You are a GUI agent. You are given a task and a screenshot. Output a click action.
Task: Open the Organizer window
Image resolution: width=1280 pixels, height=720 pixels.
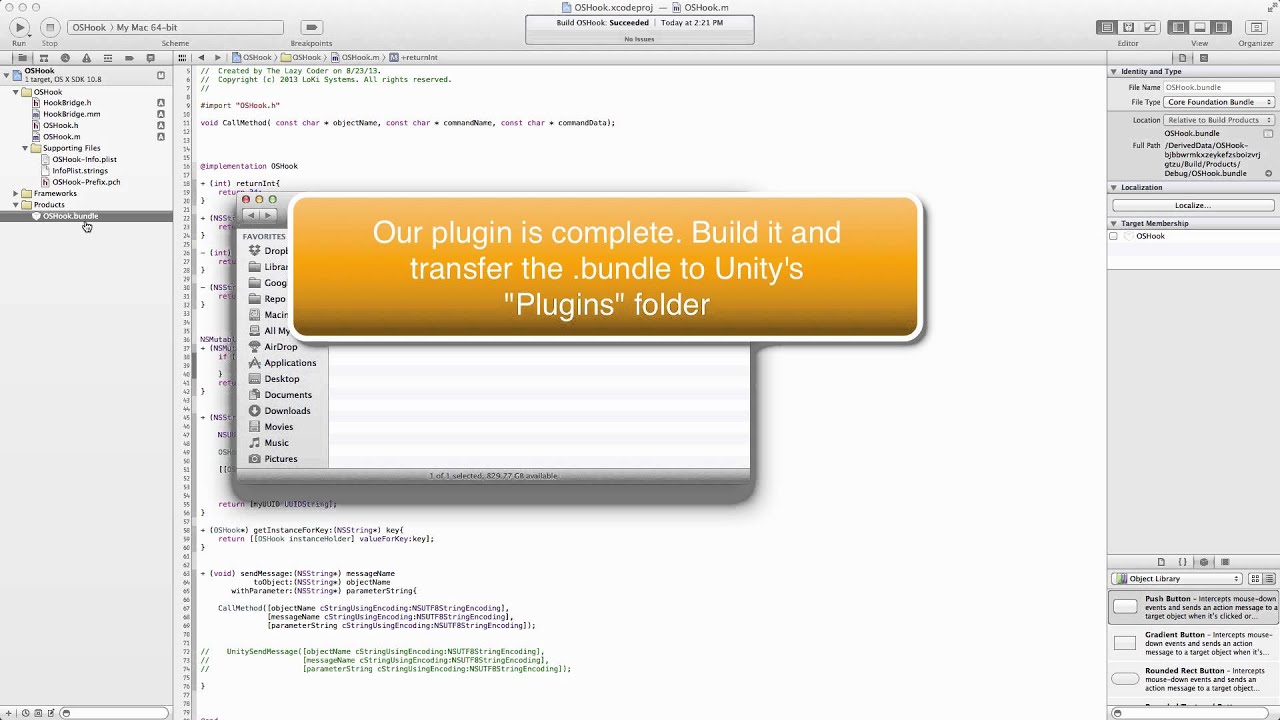point(1256,28)
